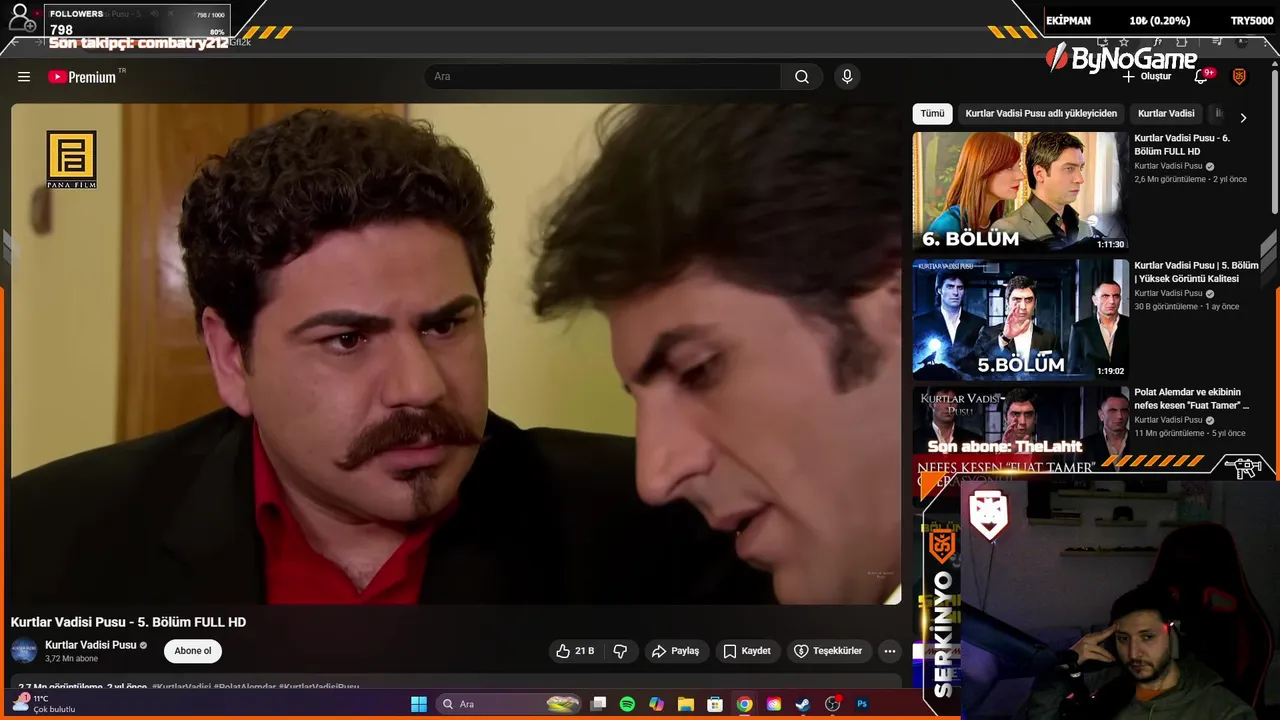Open the weather widget showing 11°C
The width and height of the screenshot is (1280, 720).
coord(45,704)
